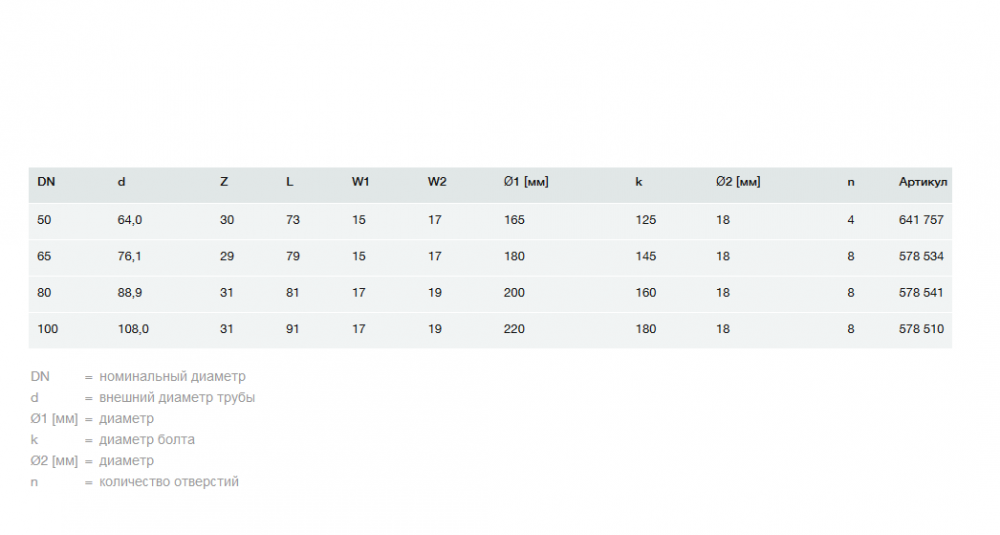Click the legend text 'внешний диаметр трубы'
Screen dimensions: 1000x535
[x=177, y=398]
